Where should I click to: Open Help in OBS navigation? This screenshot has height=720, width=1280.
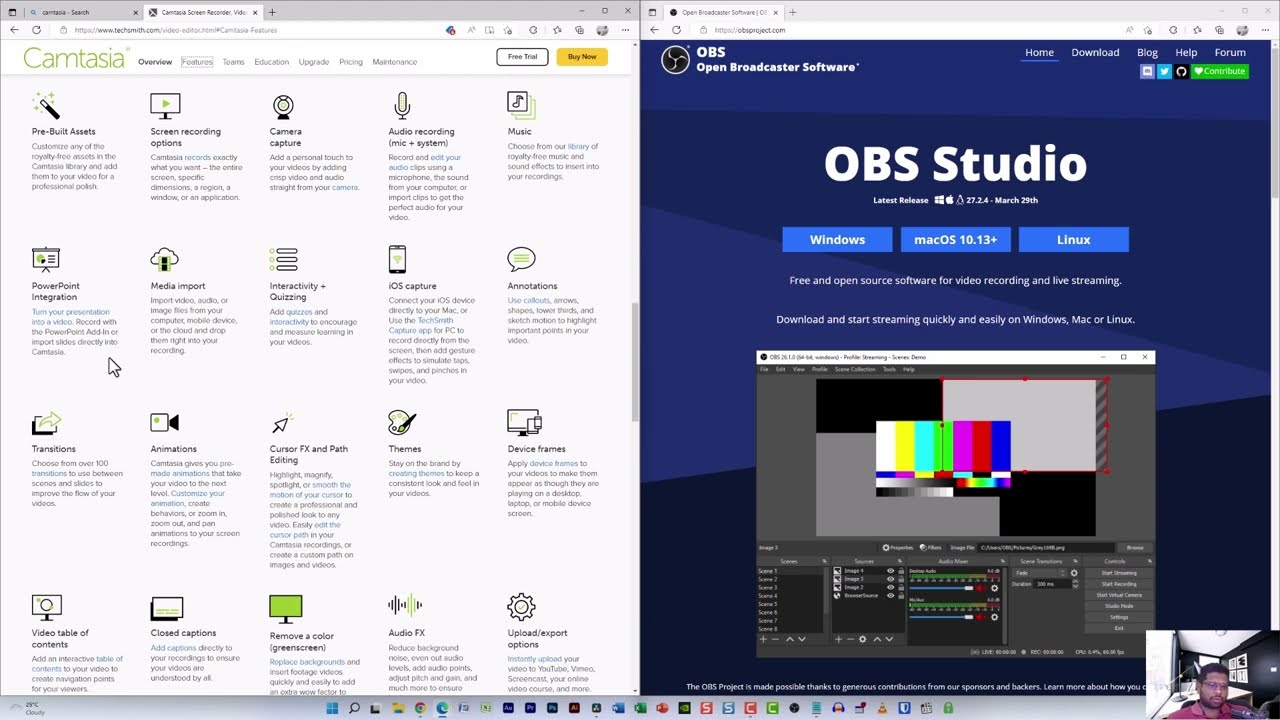pyautogui.click(x=1186, y=53)
